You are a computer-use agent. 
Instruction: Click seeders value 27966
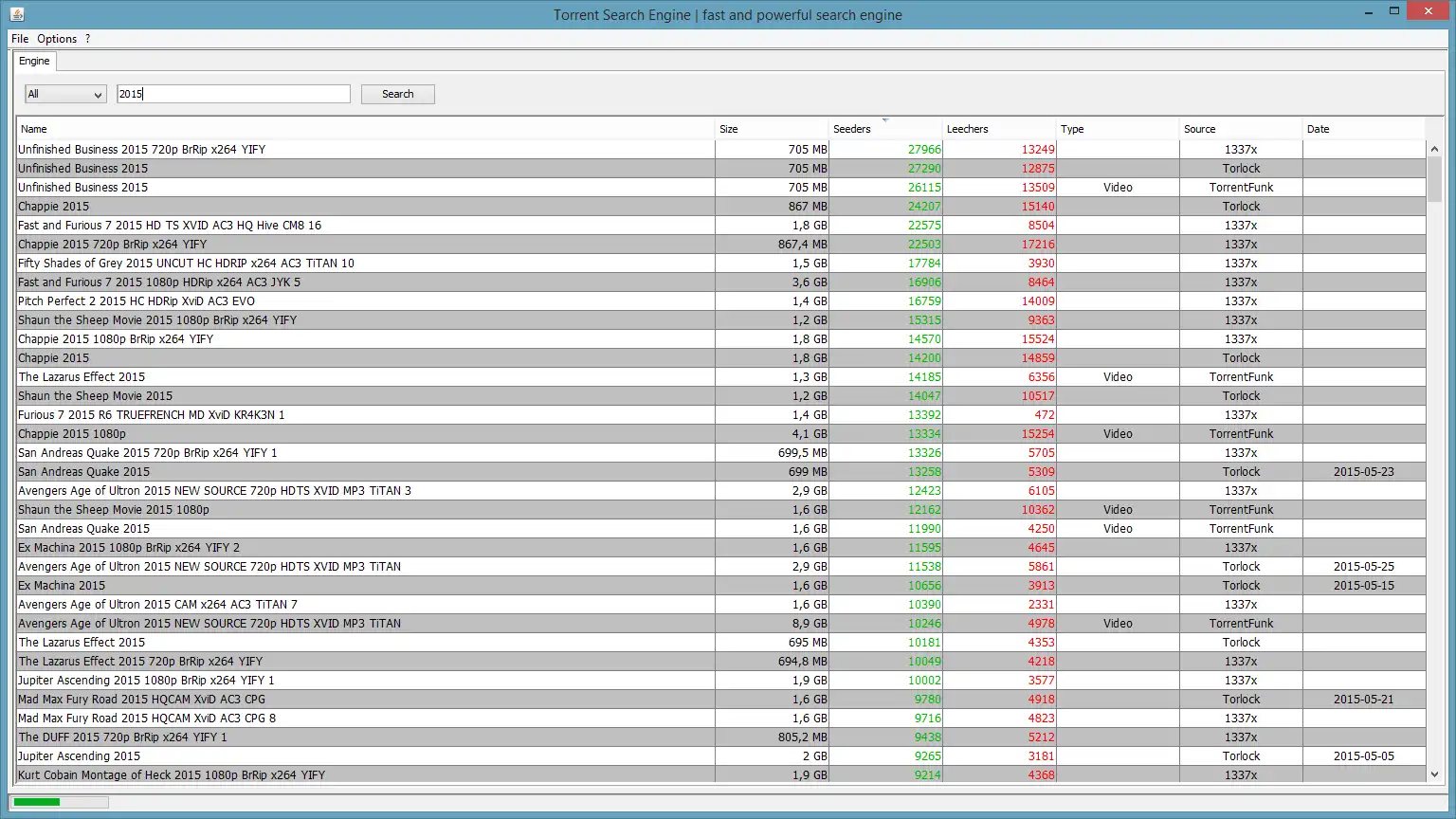[924, 149]
